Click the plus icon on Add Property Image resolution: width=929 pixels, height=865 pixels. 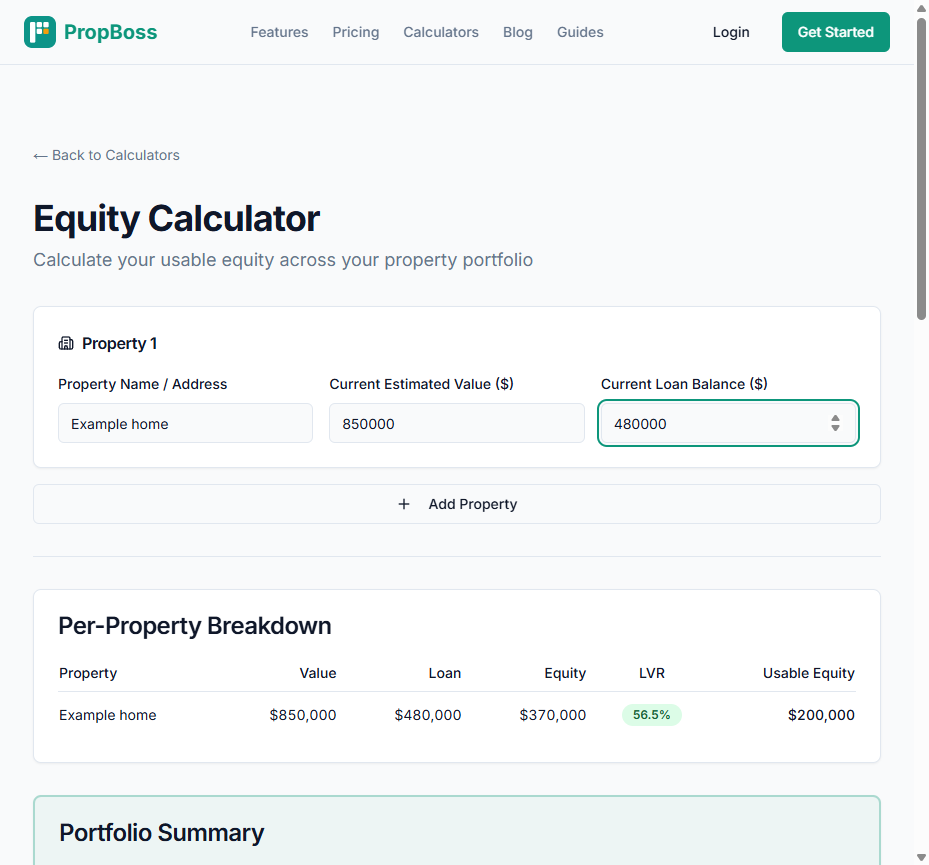click(404, 504)
